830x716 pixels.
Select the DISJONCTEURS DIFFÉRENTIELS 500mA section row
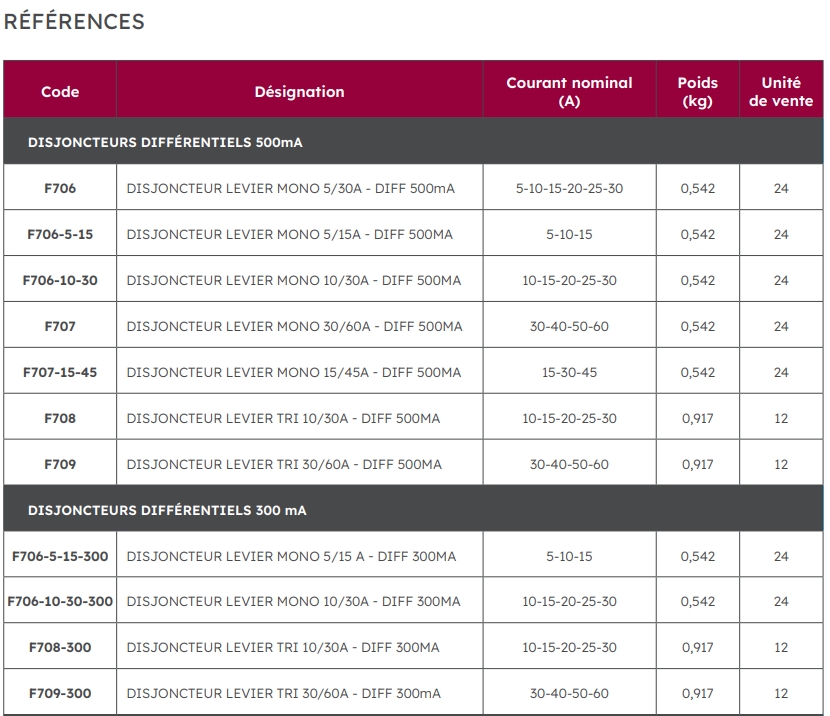click(165, 142)
